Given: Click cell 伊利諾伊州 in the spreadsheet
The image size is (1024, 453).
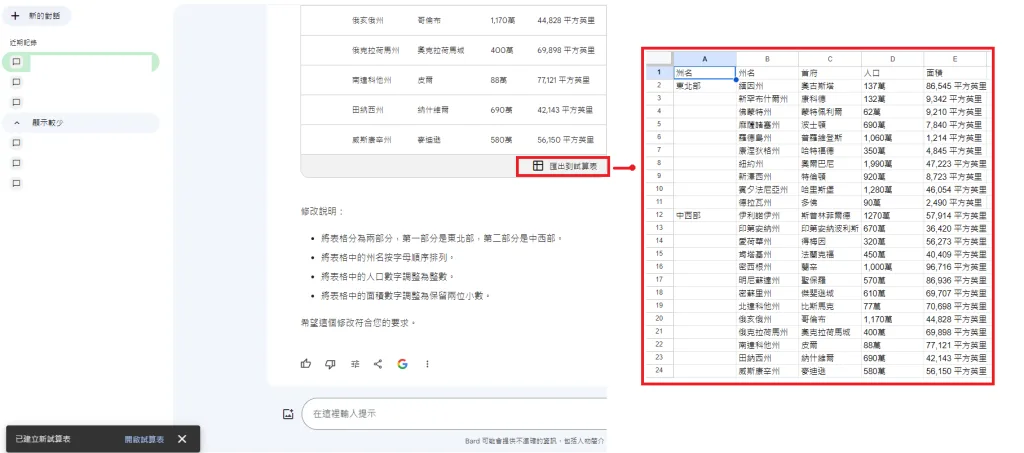Looking at the screenshot, I should [x=767, y=215].
